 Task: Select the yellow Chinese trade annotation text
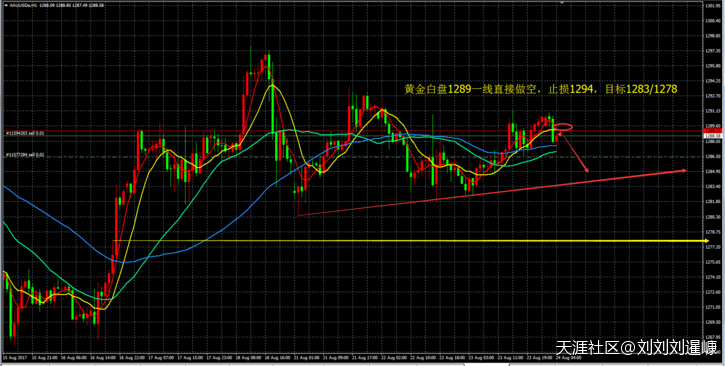coord(541,90)
